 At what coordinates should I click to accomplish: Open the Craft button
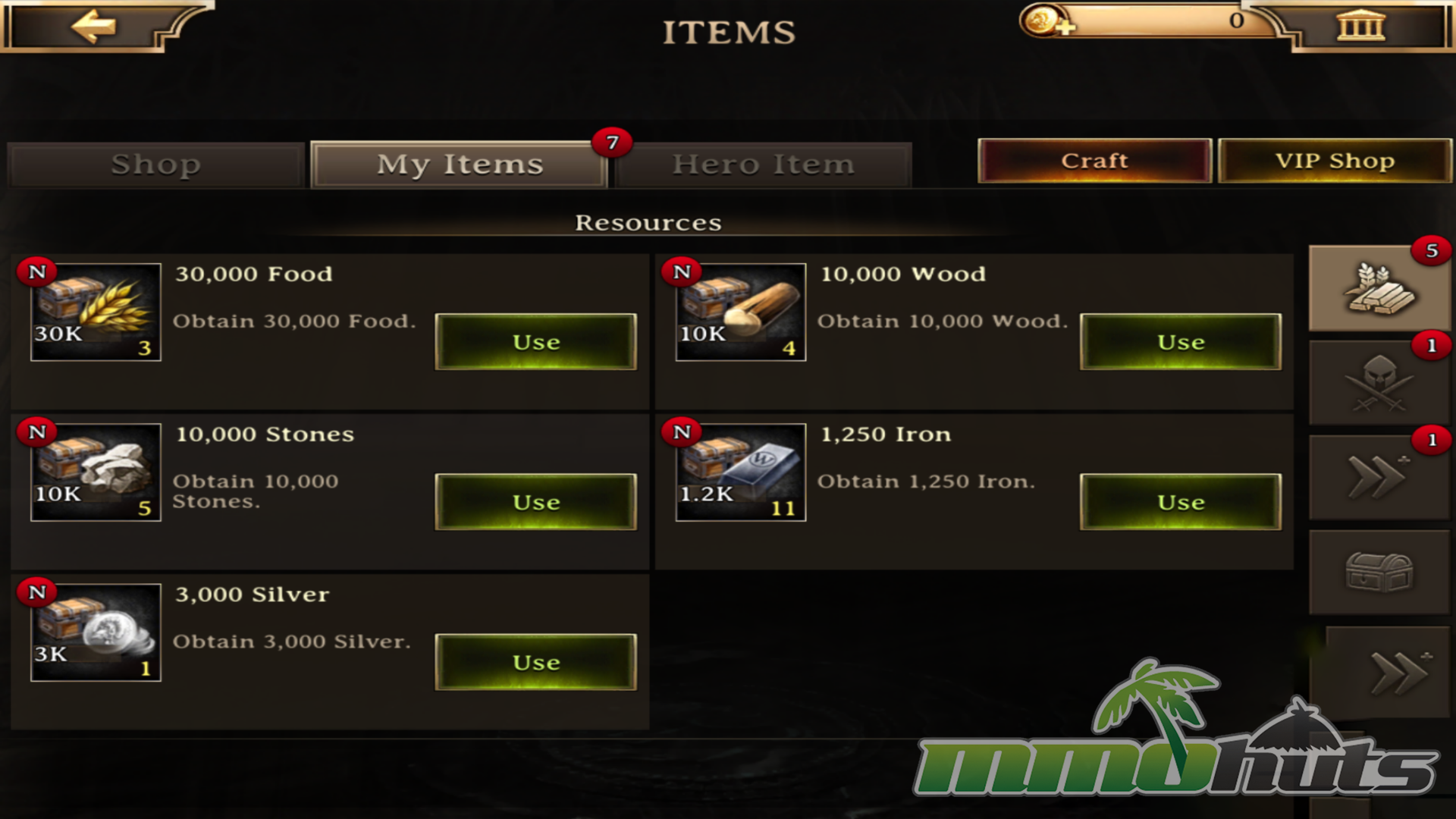(x=1094, y=161)
